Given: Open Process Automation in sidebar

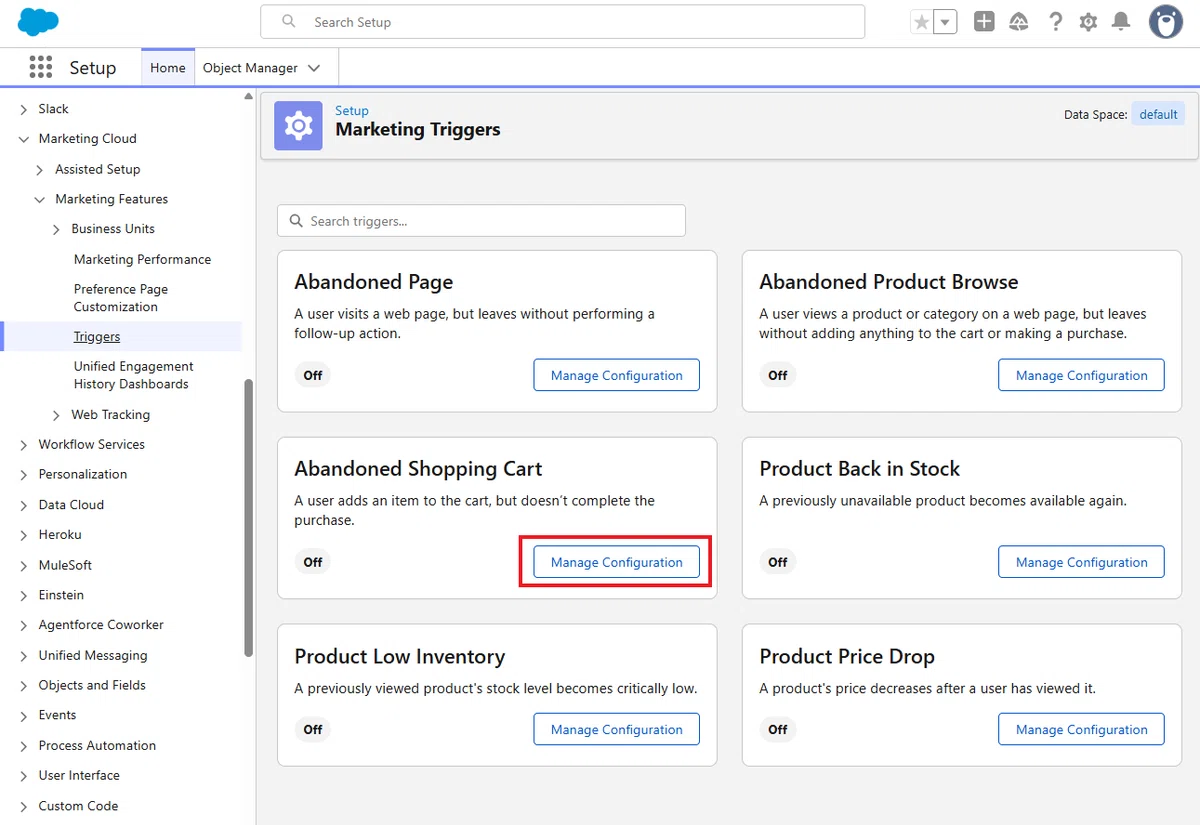Looking at the screenshot, I should pos(97,745).
